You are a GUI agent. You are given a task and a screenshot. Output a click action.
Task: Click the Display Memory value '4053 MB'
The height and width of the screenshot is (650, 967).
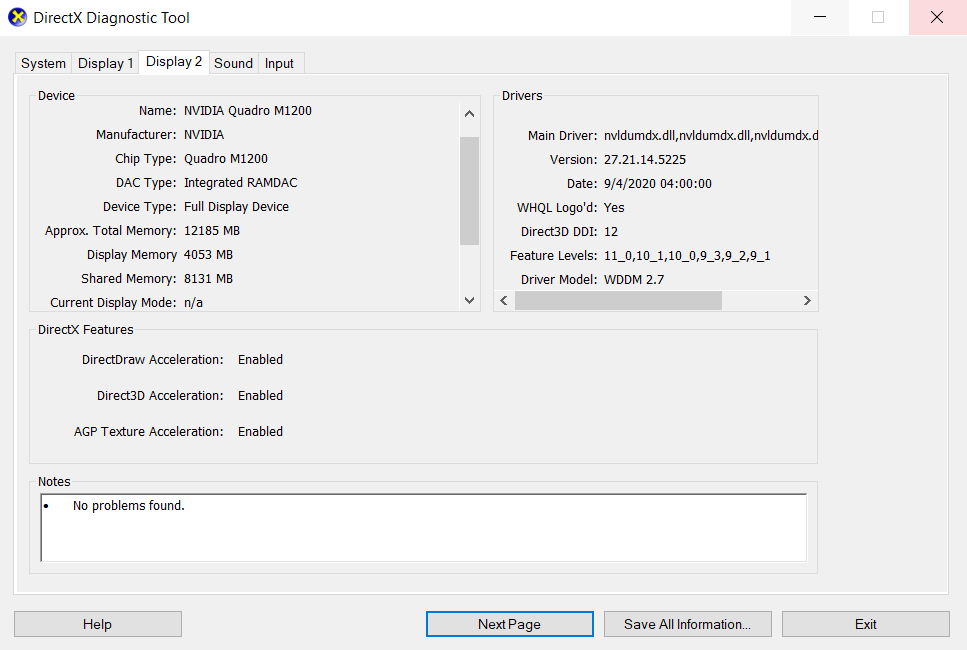tap(208, 255)
